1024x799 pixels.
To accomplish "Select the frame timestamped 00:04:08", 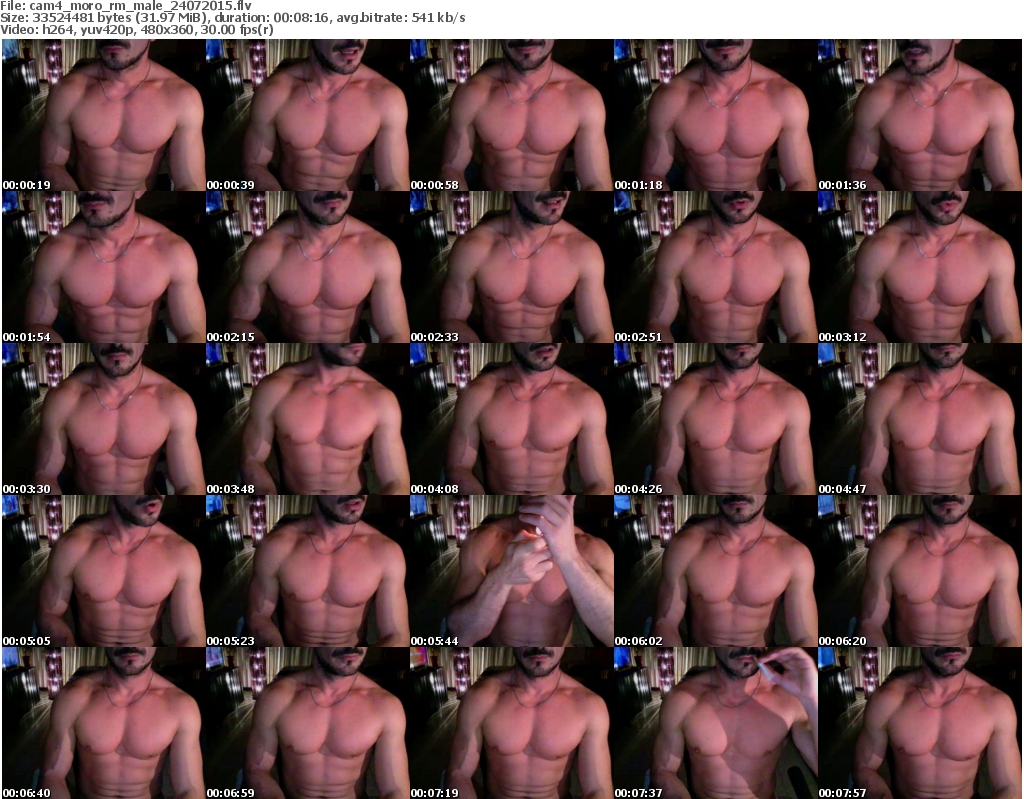I will [x=511, y=419].
